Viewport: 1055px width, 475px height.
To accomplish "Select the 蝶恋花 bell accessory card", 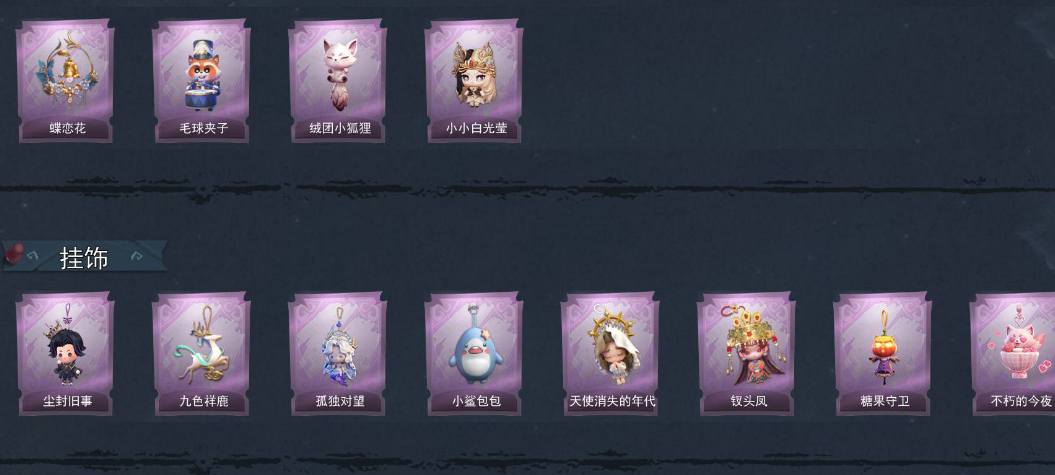I will (x=66, y=80).
